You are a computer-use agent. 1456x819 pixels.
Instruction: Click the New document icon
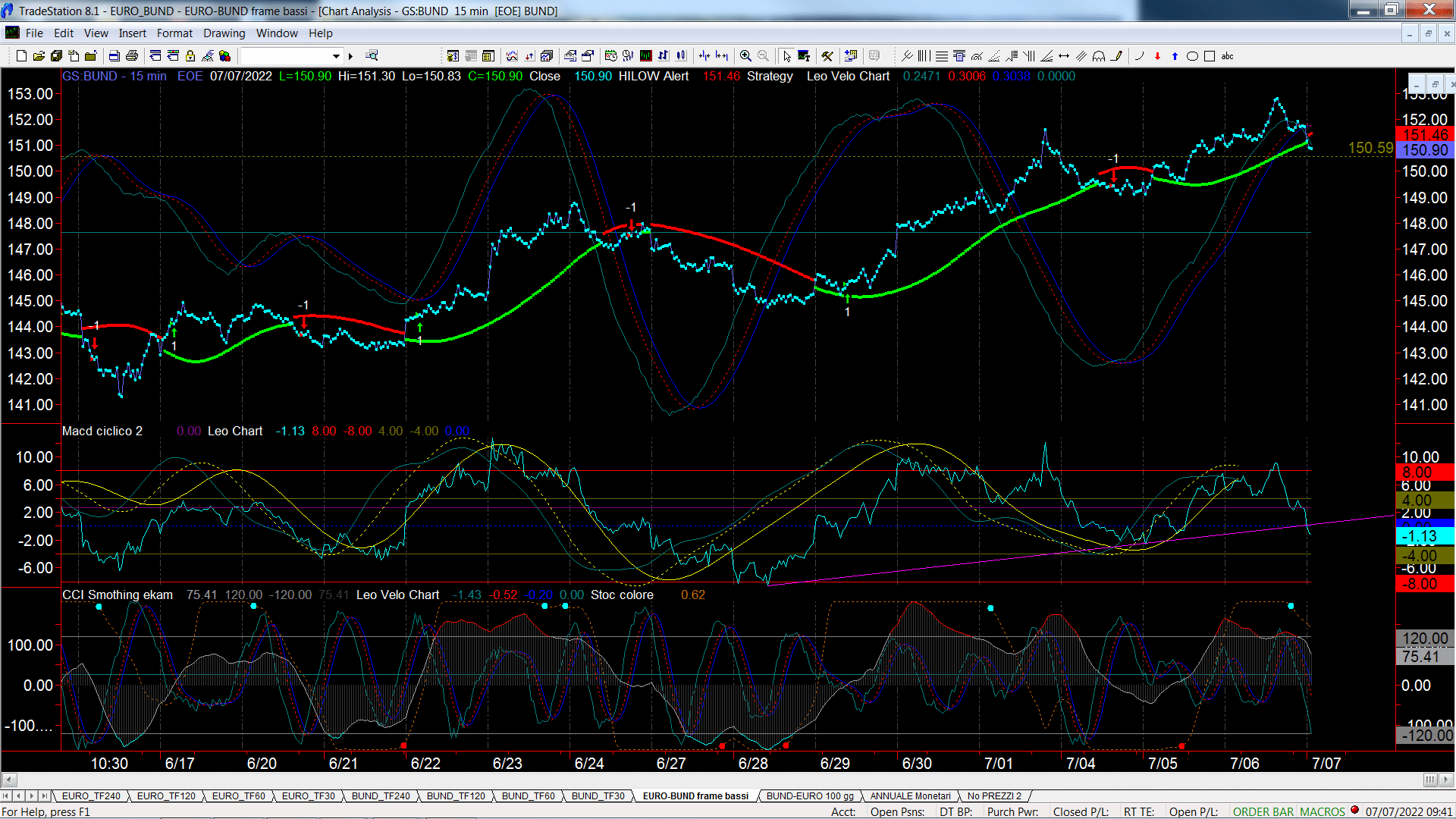pyautogui.click(x=21, y=55)
